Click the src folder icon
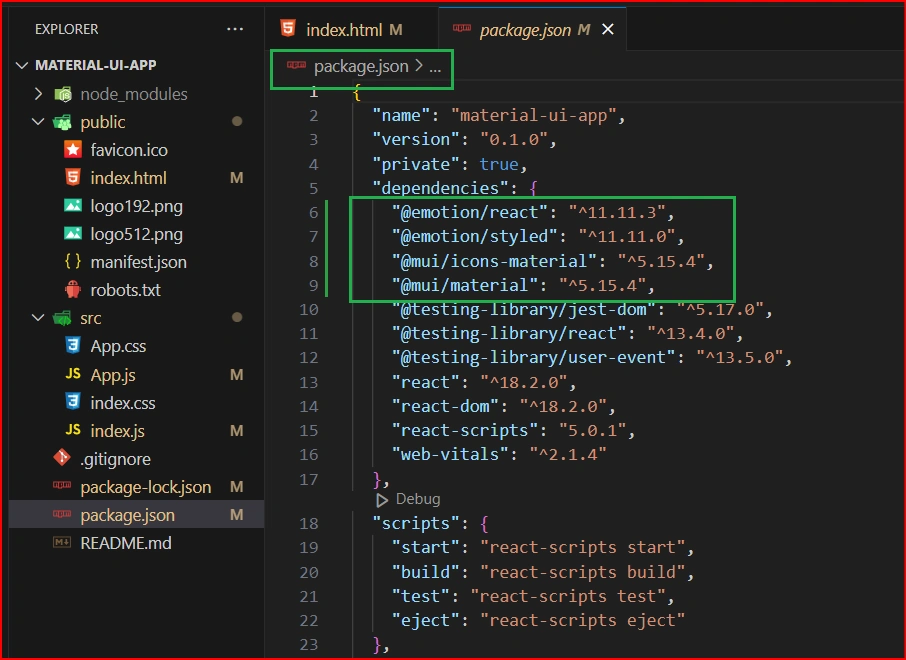The height and width of the screenshot is (660, 906). 62,318
